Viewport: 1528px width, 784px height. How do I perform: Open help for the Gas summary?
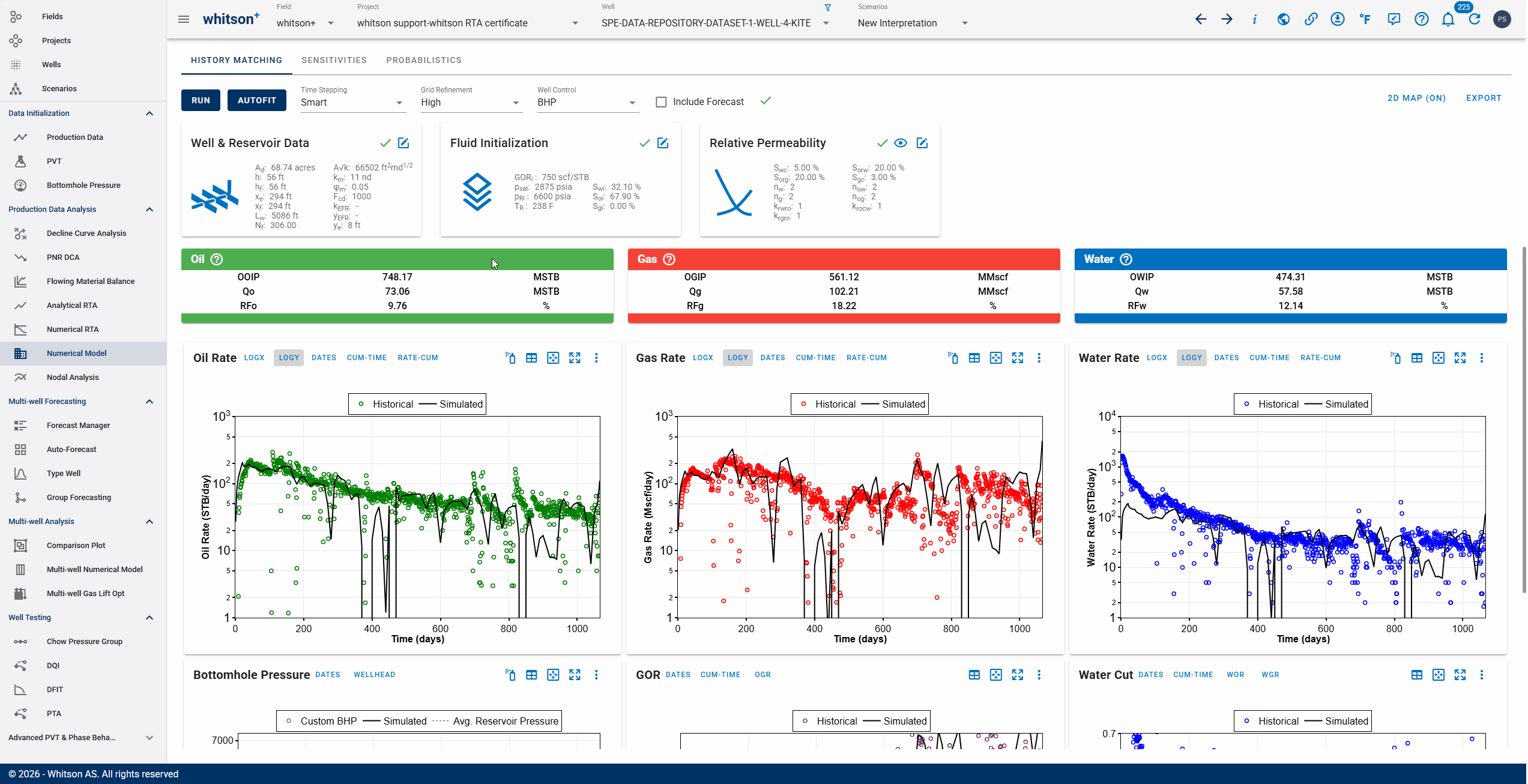coord(669,259)
